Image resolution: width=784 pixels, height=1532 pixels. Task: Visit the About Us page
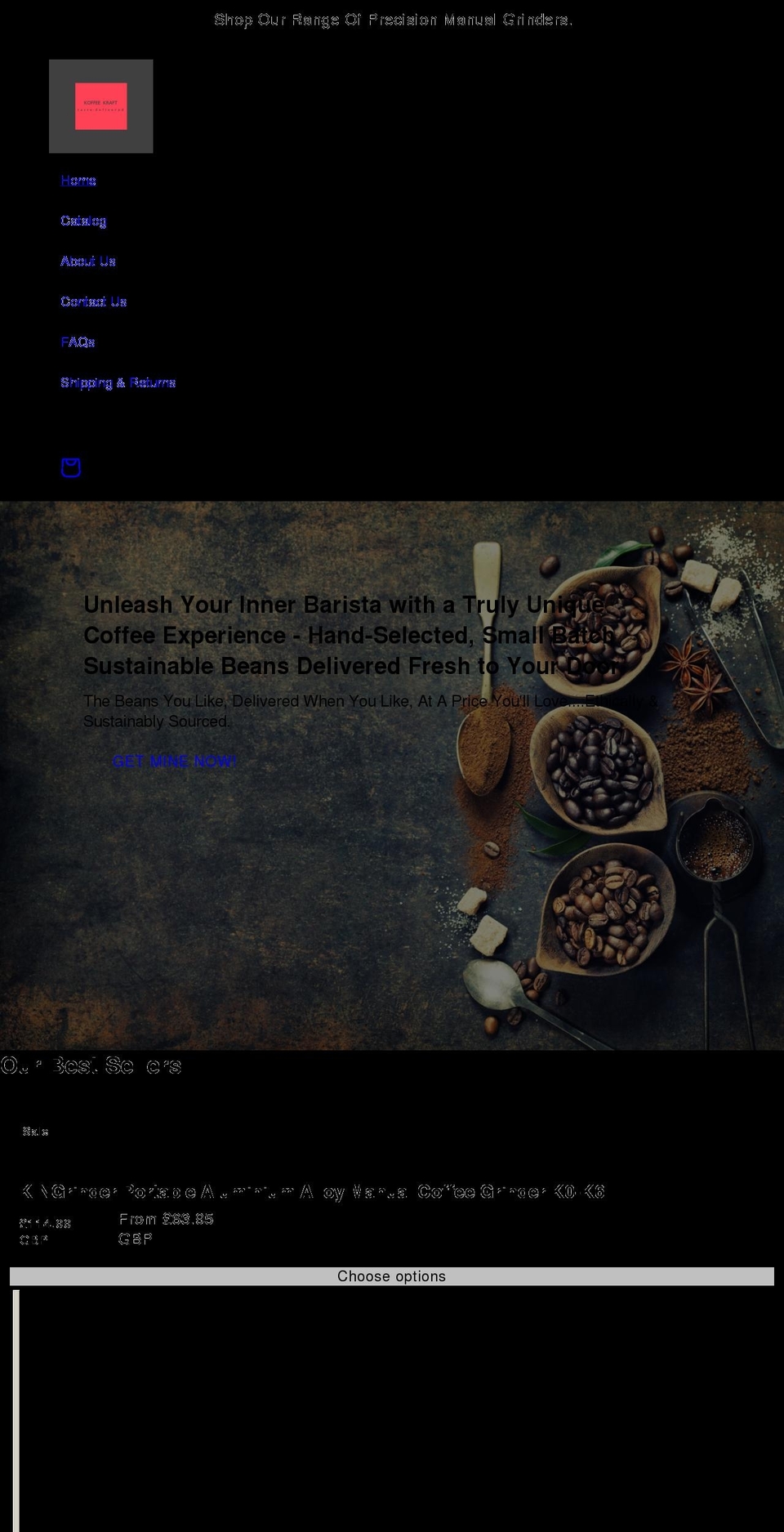(x=88, y=261)
